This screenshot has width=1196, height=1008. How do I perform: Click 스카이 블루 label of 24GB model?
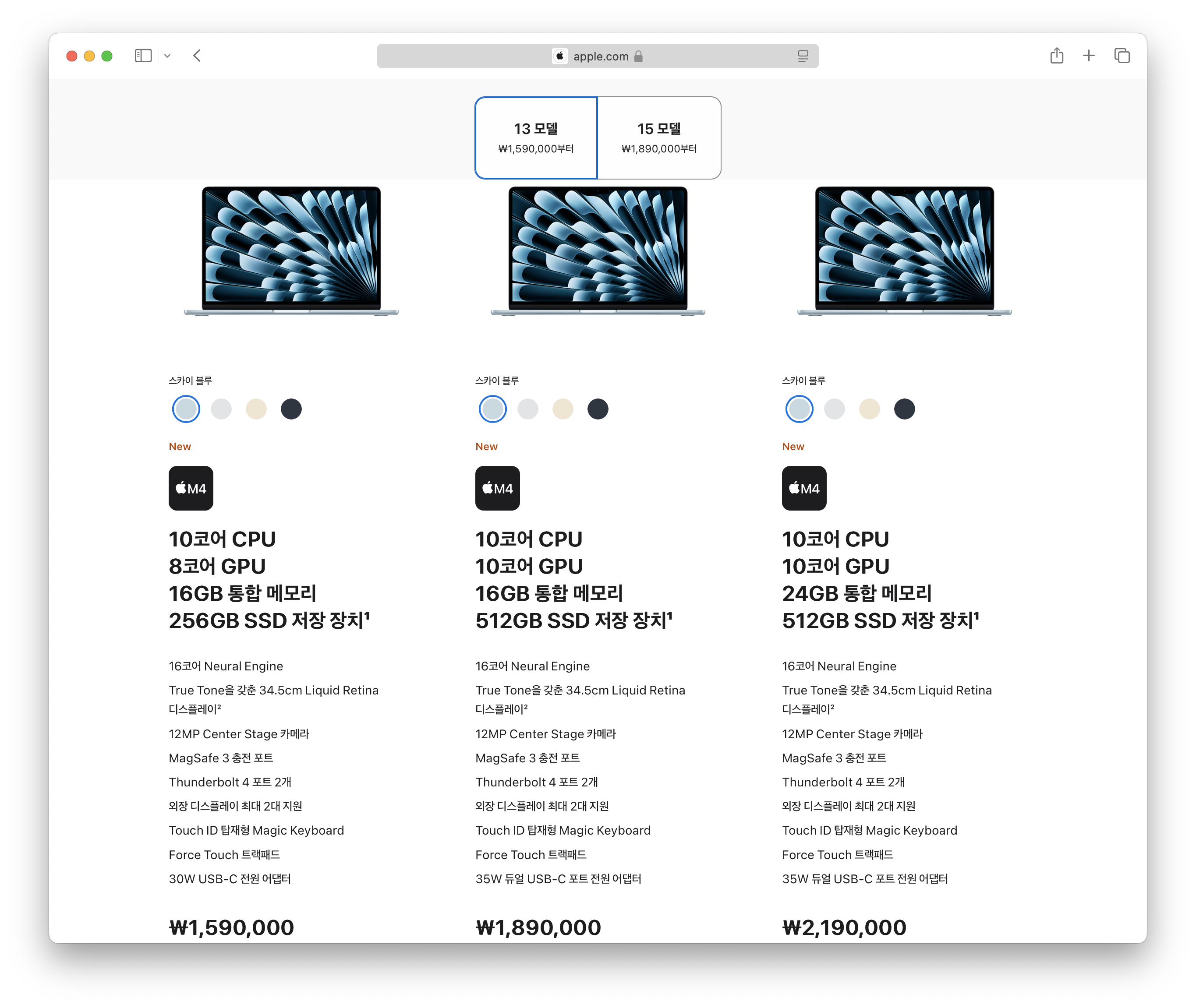tap(803, 381)
